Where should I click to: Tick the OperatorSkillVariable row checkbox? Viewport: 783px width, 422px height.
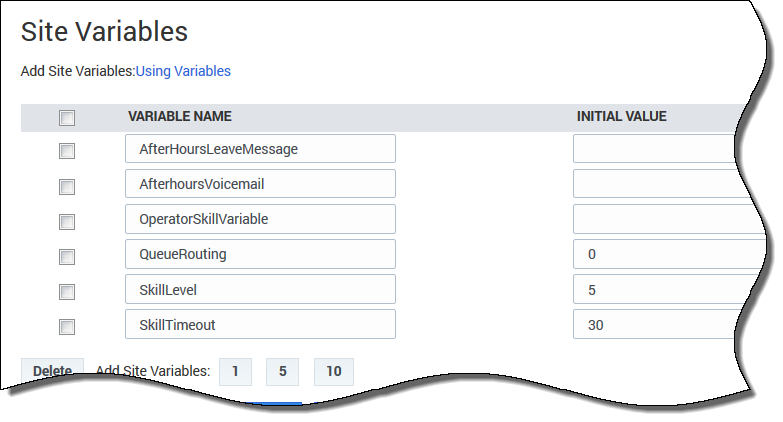[67, 221]
